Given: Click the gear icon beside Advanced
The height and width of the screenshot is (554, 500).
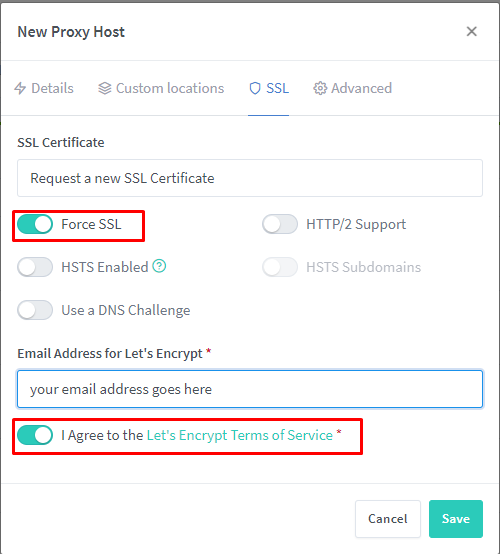Looking at the screenshot, I should (320, 88).
